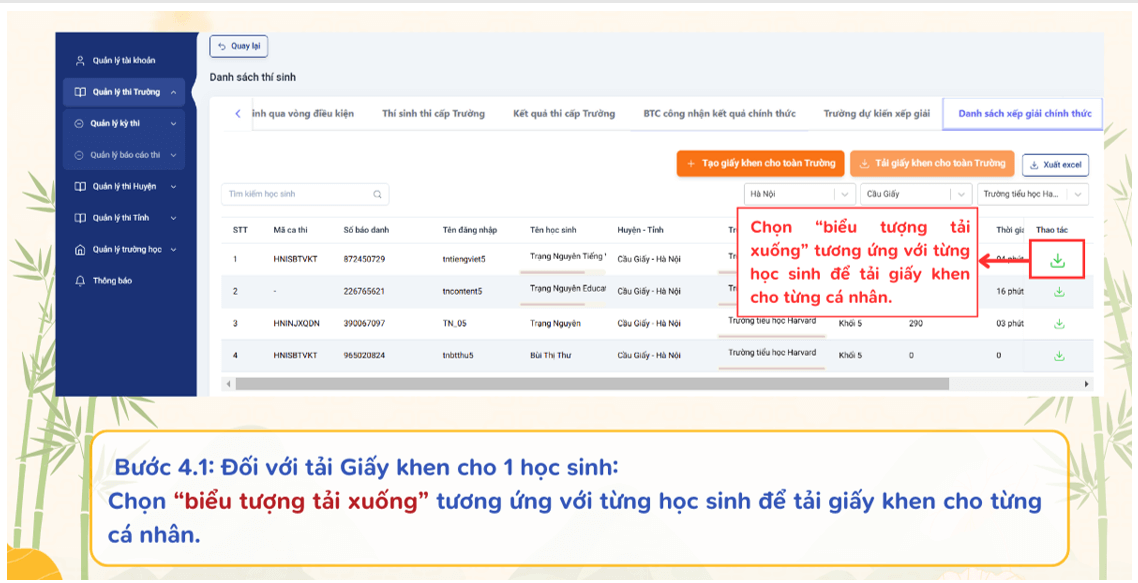
Task: Click the search magnifier in student search box
Action: click(x=377, y=194)
